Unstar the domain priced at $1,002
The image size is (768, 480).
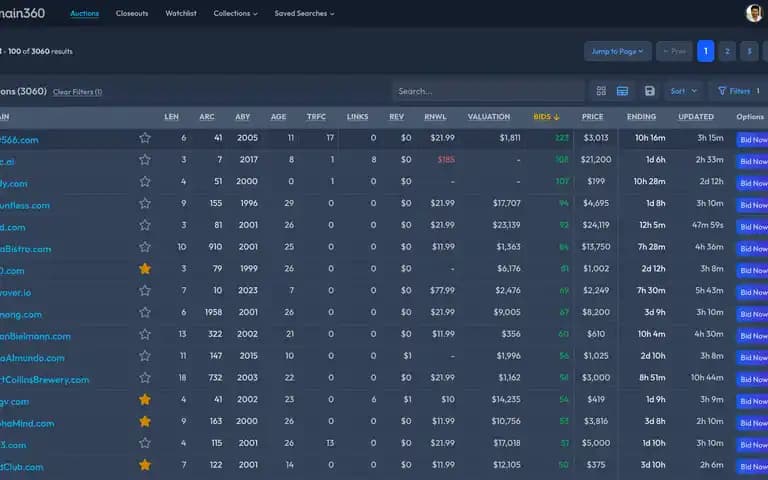[144, 269]
